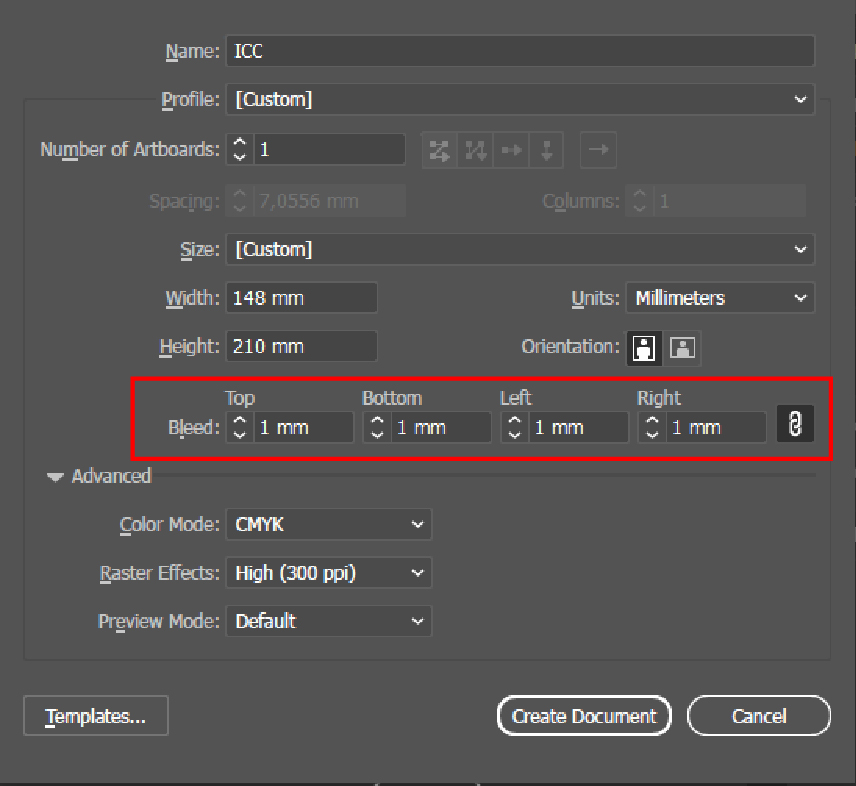
Task: Choose Arrange by Column icon
Action: pos(546,150)
